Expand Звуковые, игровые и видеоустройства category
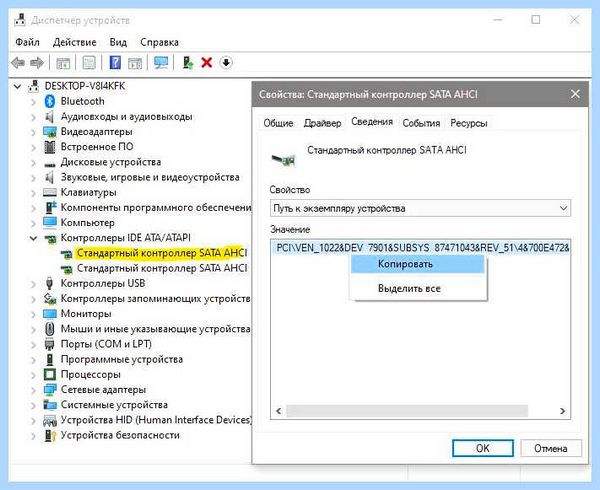The image size is (600, 490). 33,178
